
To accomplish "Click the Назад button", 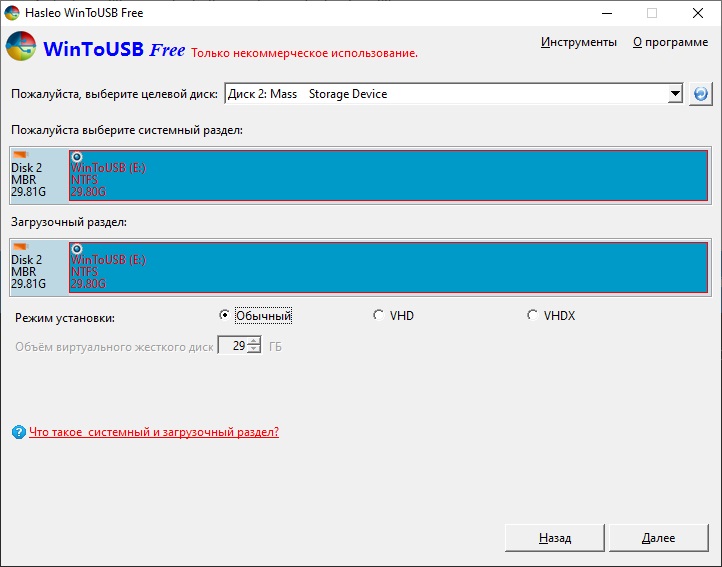I will [554, 538].
